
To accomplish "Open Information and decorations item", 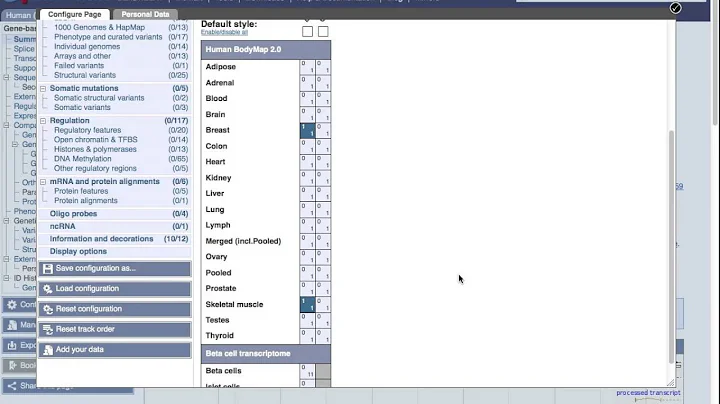I will 101,239.
